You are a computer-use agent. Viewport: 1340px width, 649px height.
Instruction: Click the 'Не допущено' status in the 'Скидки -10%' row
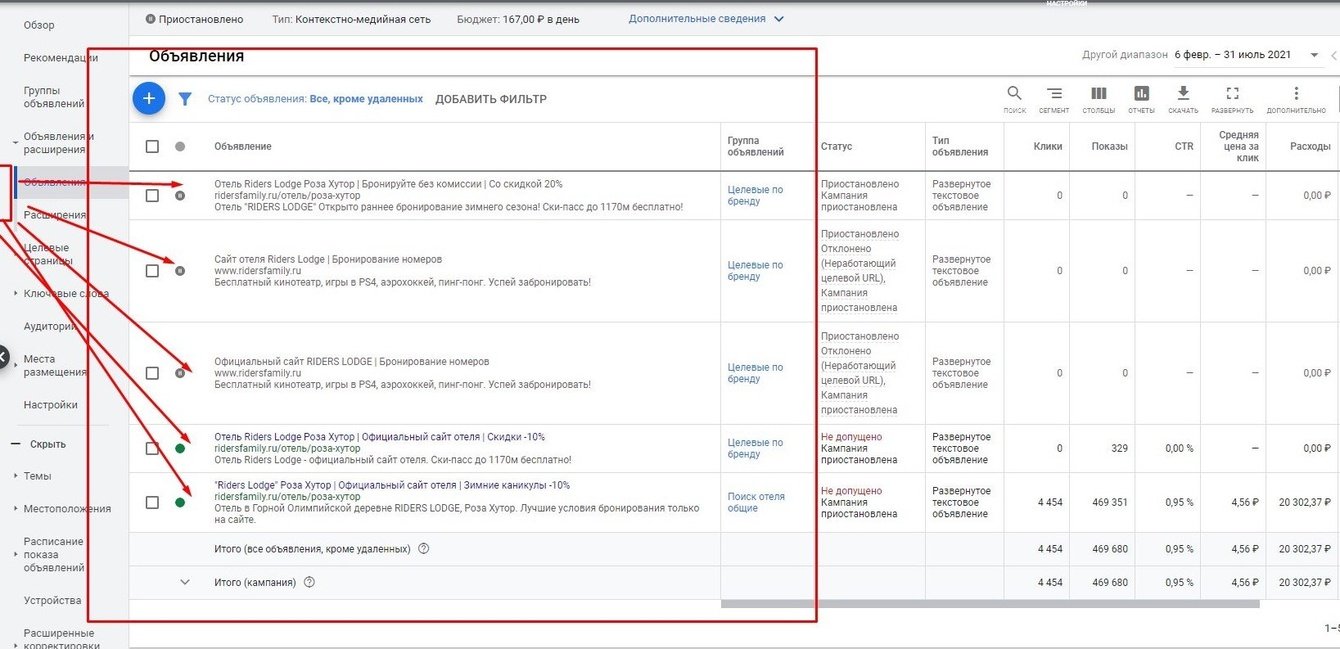coord(851,437)
